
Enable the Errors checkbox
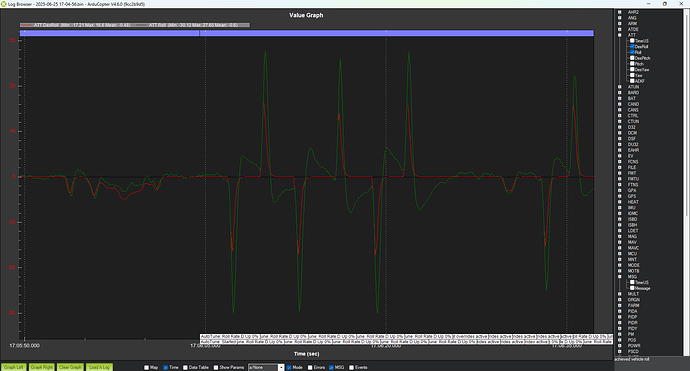coord(310,367)
